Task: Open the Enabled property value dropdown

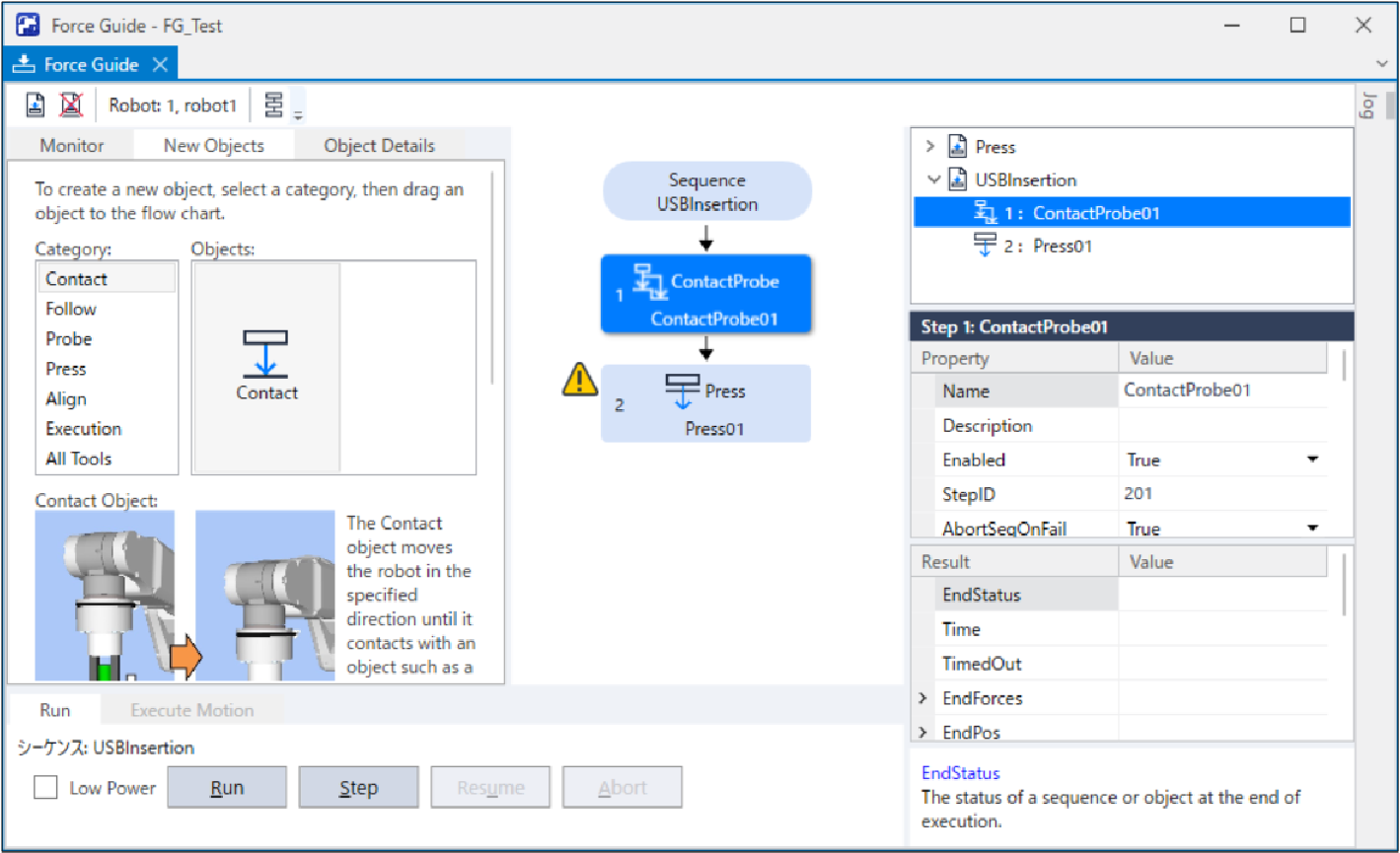Action: [1312, 461]
